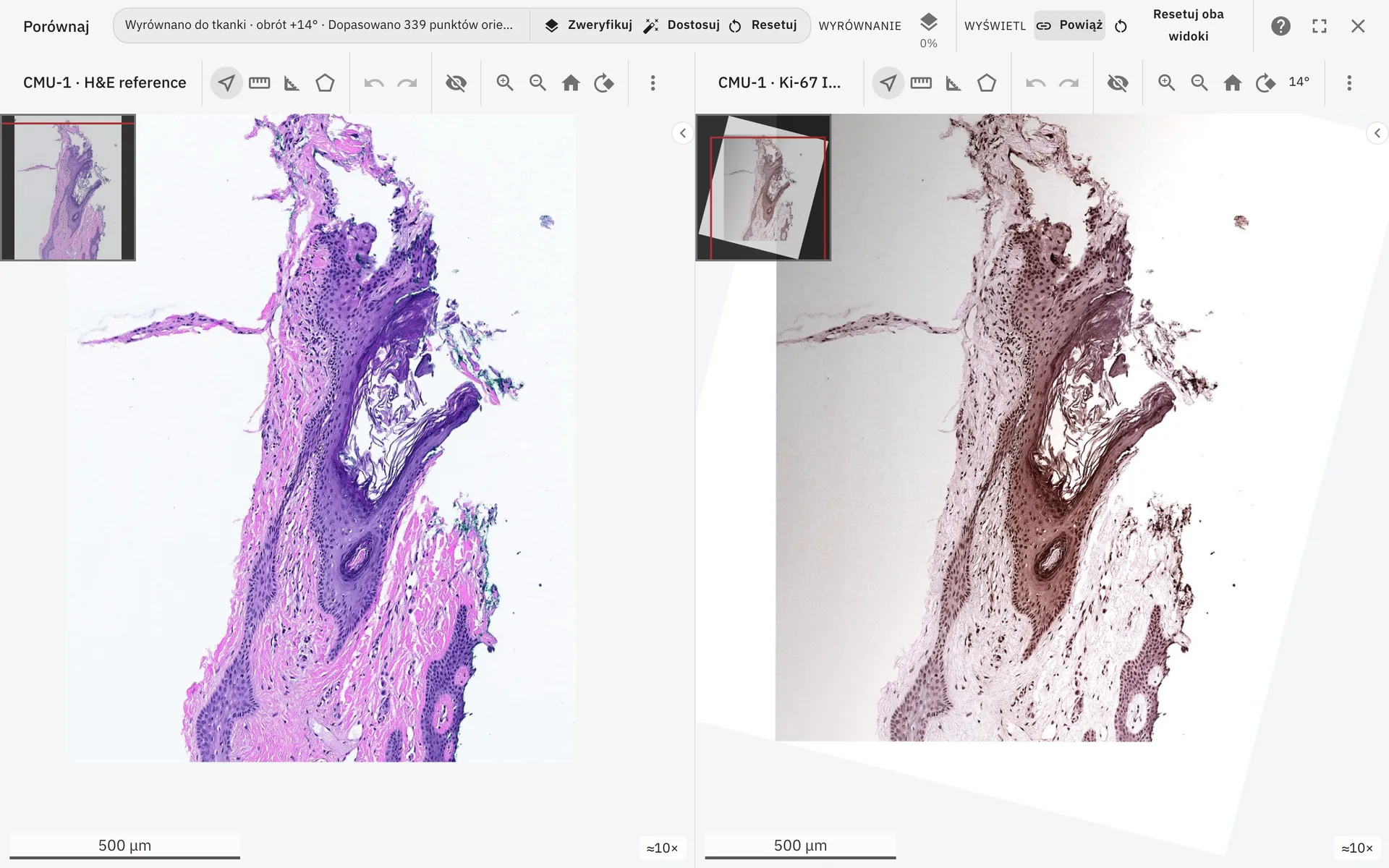Click the Ki-67 overview minimap thumbnail
Viewport: 1389px width, 868px height.
point(763,187)
